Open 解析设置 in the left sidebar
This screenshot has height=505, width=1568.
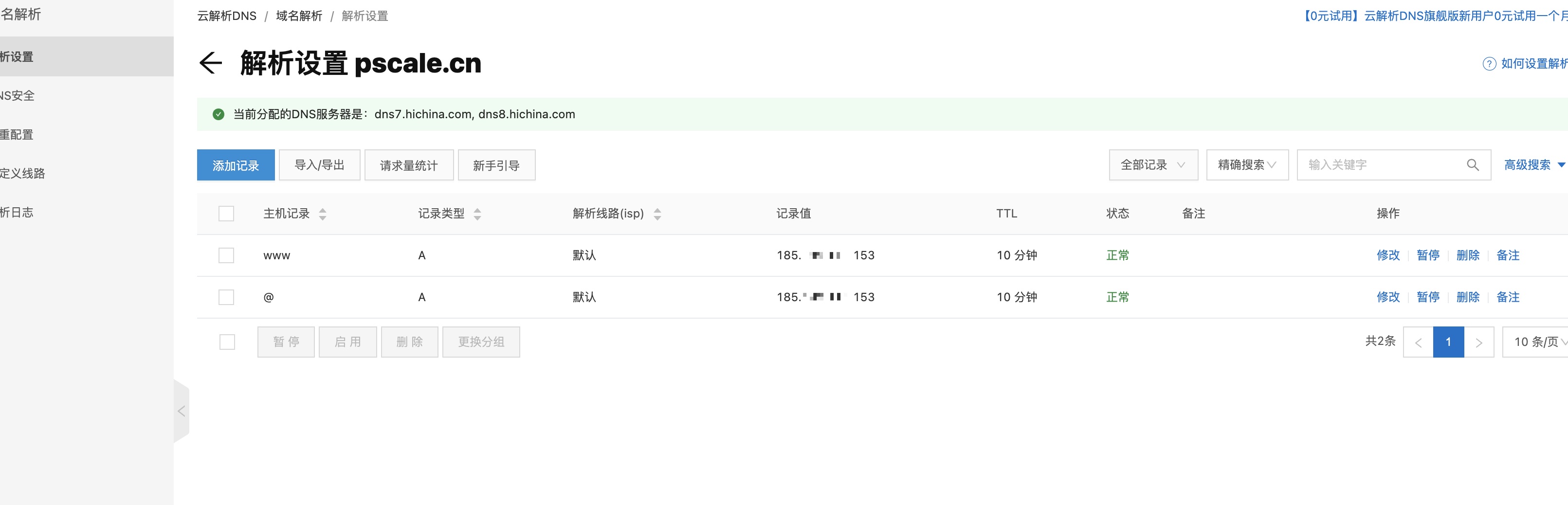tap(87, 56)
